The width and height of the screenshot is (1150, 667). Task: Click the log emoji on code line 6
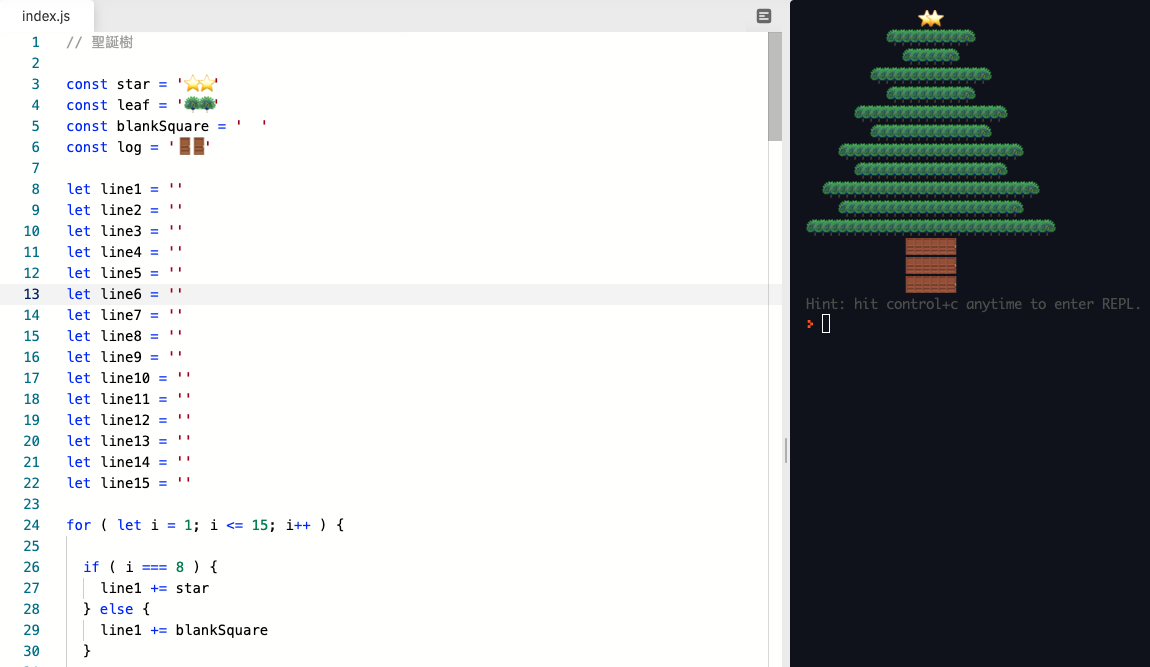pos(192,147)
